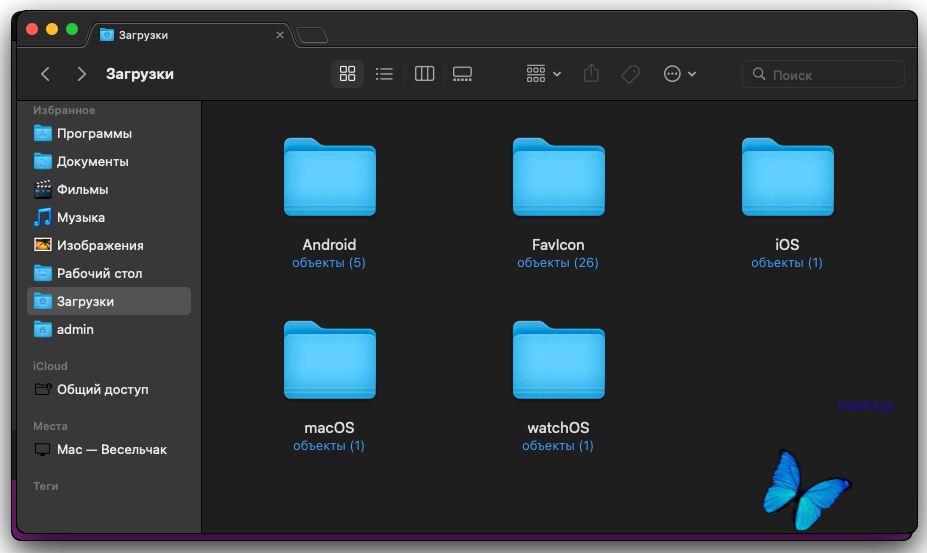Select Mac — Весельчак under Места
Image resolution: width=927 pixels, height=553 pixels.
point(109,449)
